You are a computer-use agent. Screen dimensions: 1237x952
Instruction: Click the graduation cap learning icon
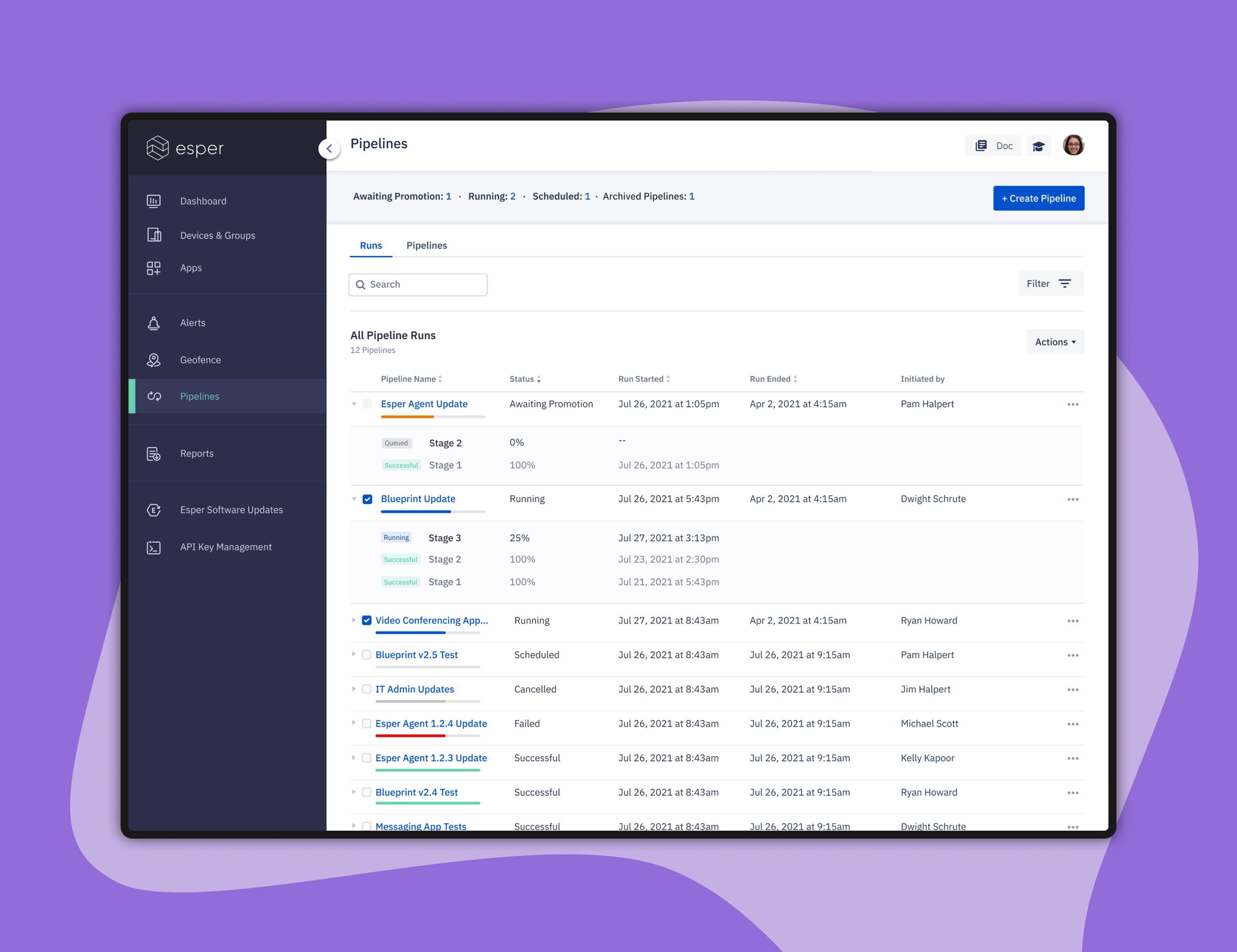[x=1038, y=146]
